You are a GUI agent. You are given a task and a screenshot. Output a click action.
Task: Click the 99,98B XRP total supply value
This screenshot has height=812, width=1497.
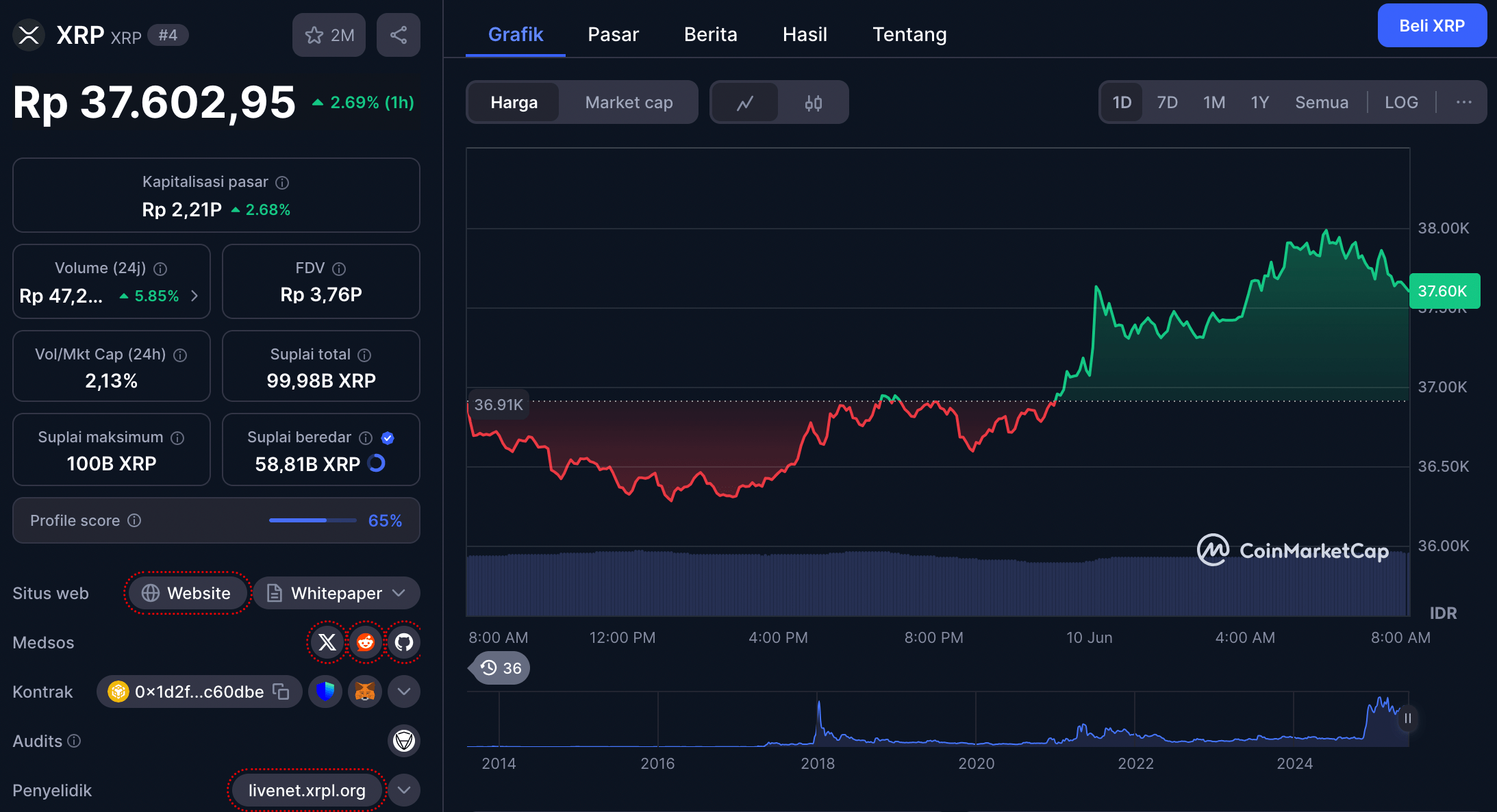coord(321,381)
